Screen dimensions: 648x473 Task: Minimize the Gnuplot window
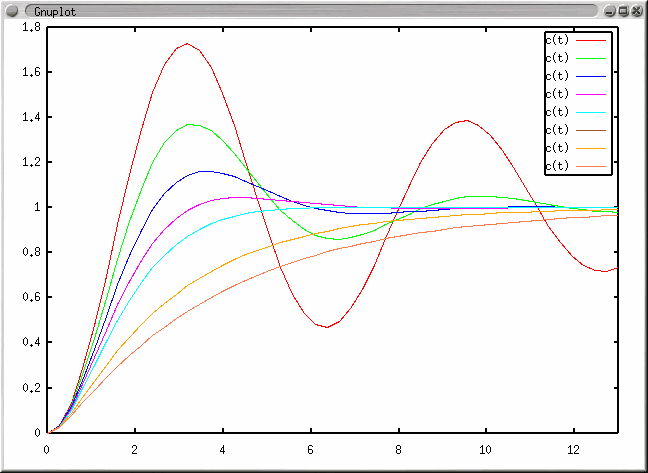pos(610,12)
